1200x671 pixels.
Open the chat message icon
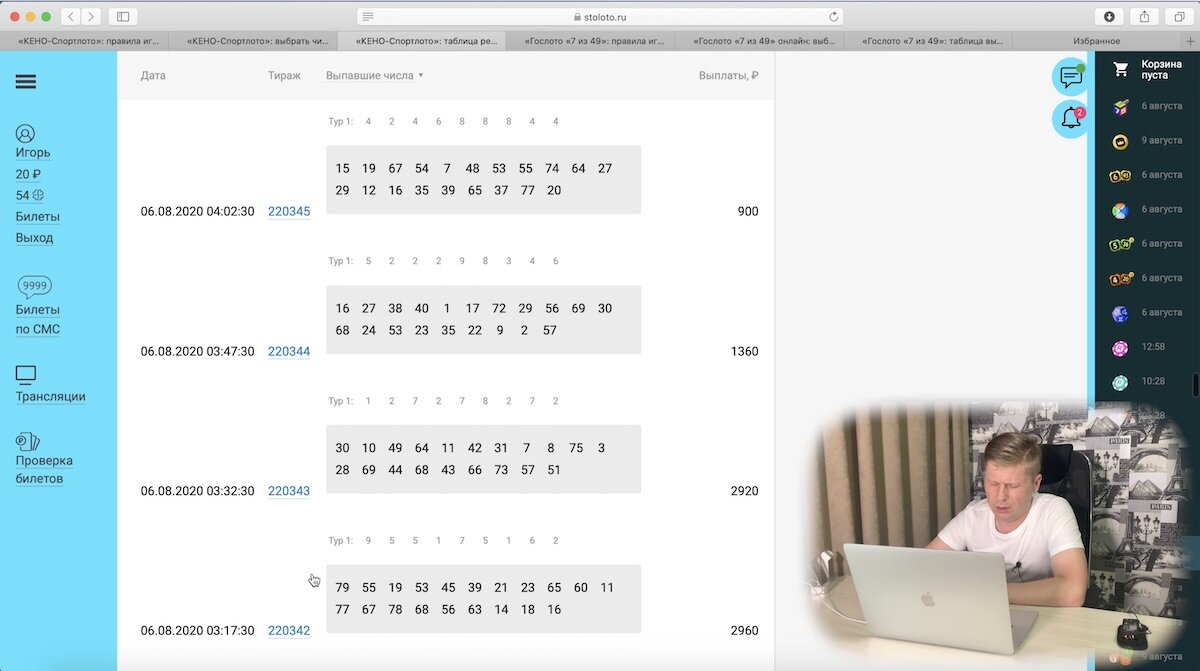click(x=1070, y=77)
